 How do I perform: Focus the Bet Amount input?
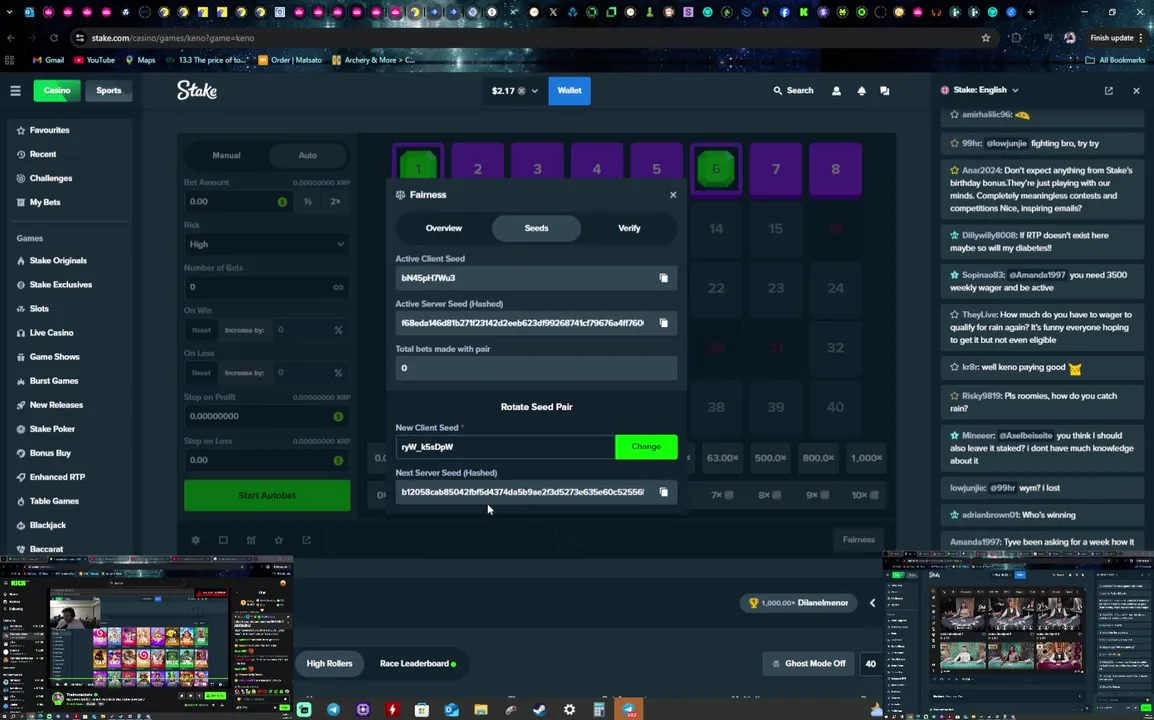coord(237,202)
